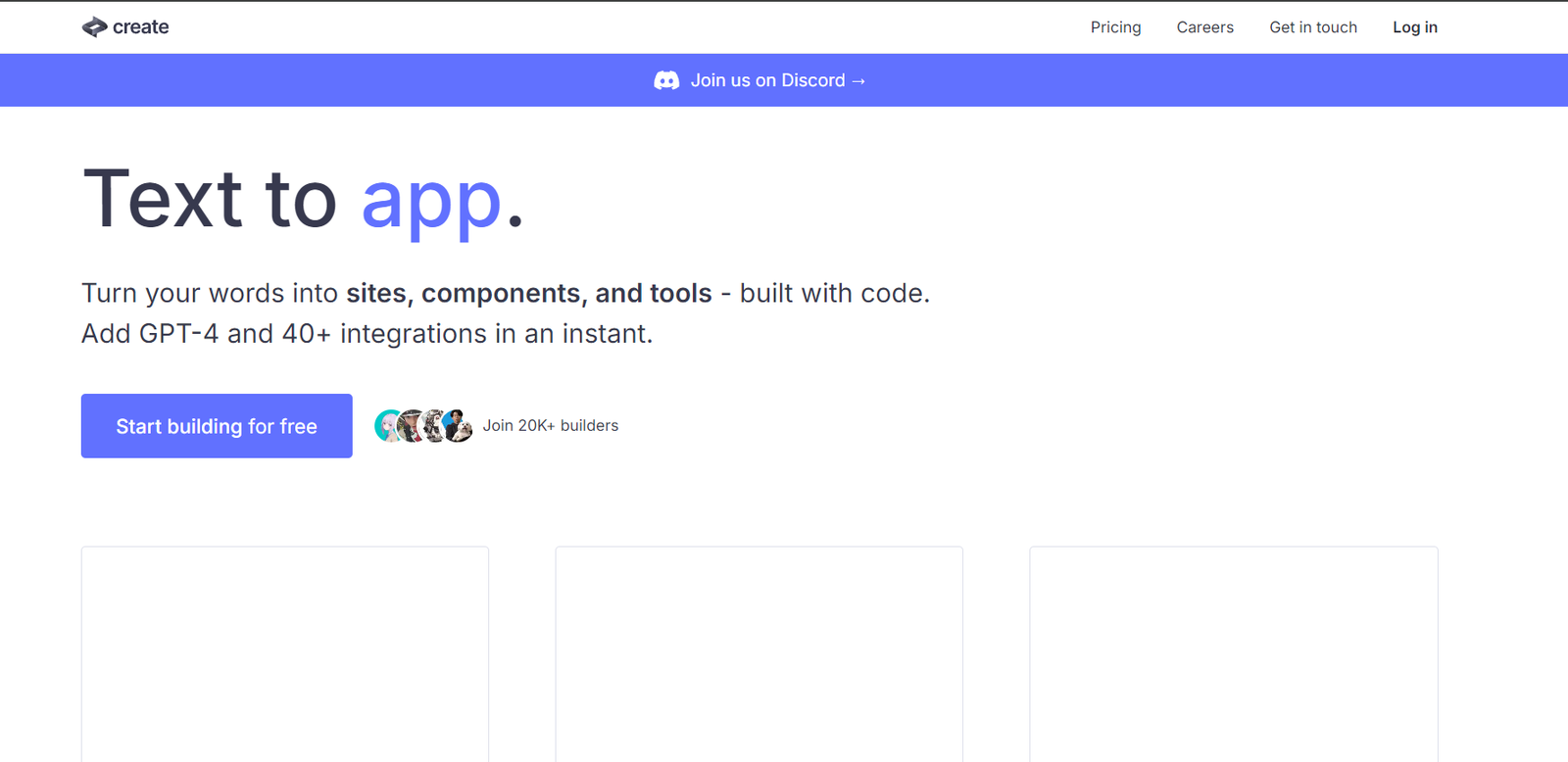Click the 'create' wordmark text

coord(141,27)
